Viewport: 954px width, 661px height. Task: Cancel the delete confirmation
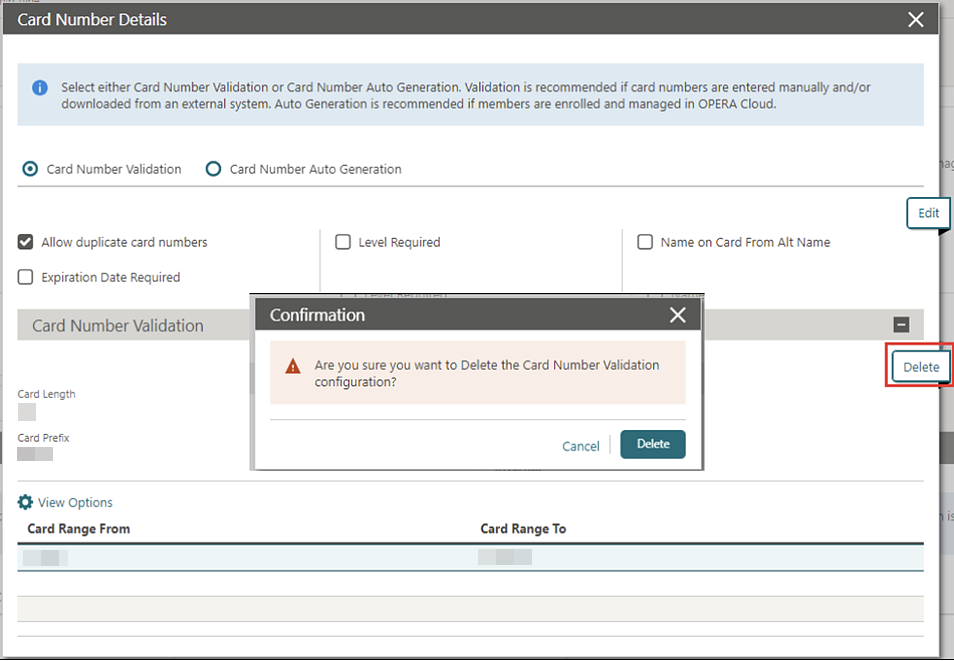(580, 446)
